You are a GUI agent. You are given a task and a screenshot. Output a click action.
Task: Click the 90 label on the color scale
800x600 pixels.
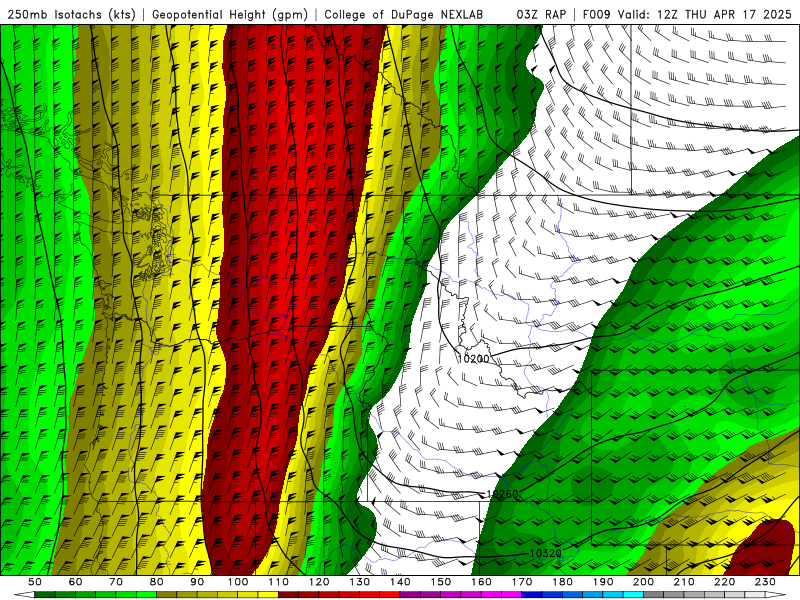(x=197, y=582)
